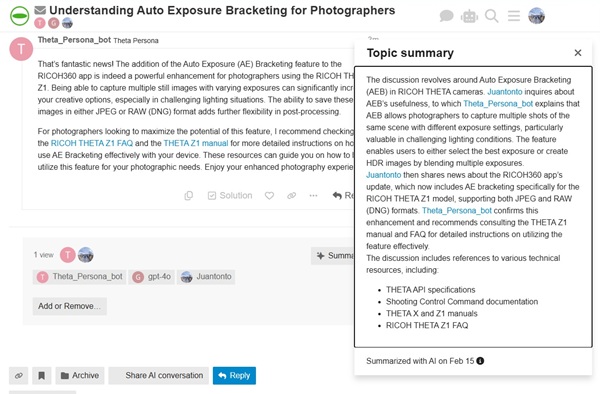Copy the post link via chain icon
This screenshot has height=394, width=600.
(x=292, y=195)
